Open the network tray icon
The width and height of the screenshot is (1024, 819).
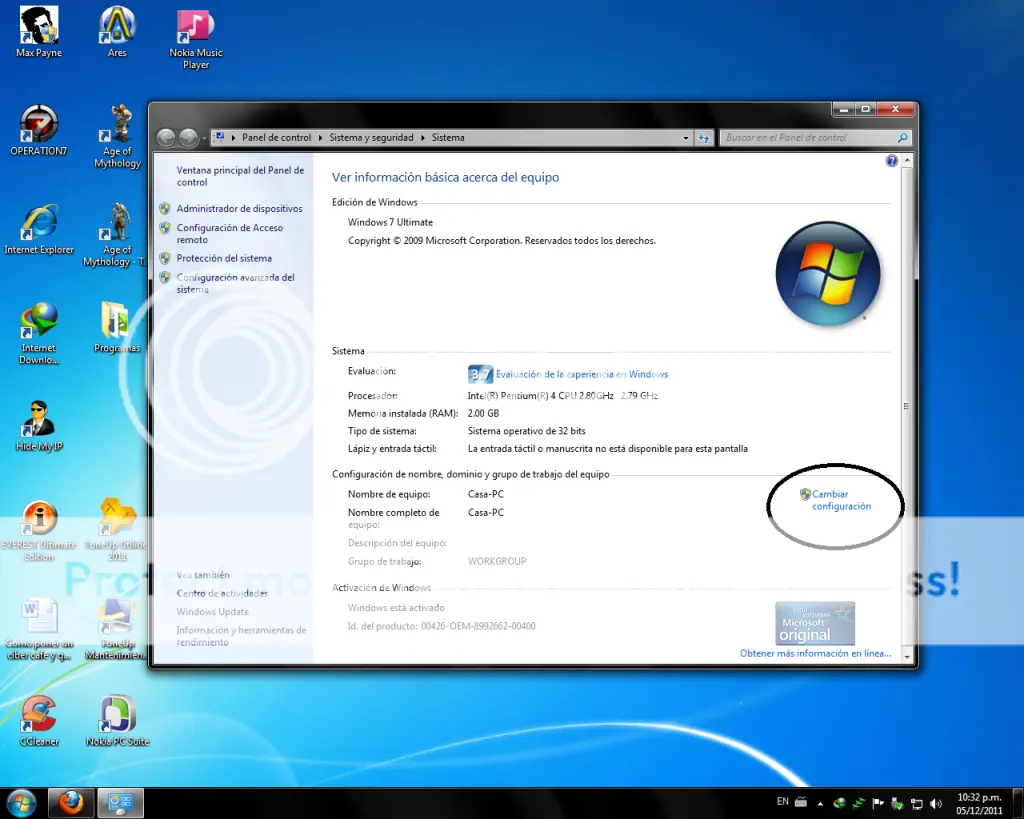[917, 803]
